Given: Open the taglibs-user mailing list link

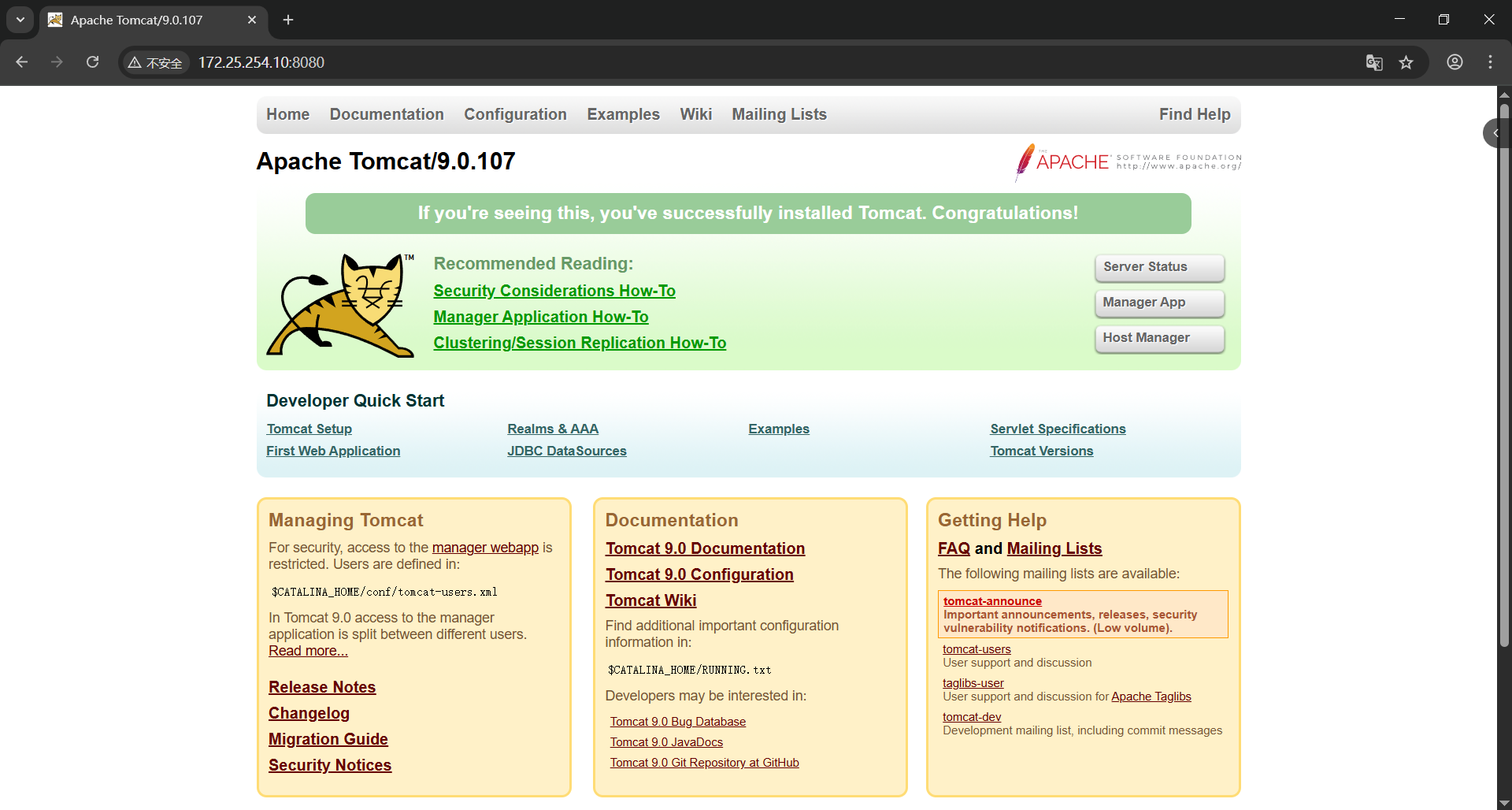Looking at the screenshot, I should [x=973, y=683].
